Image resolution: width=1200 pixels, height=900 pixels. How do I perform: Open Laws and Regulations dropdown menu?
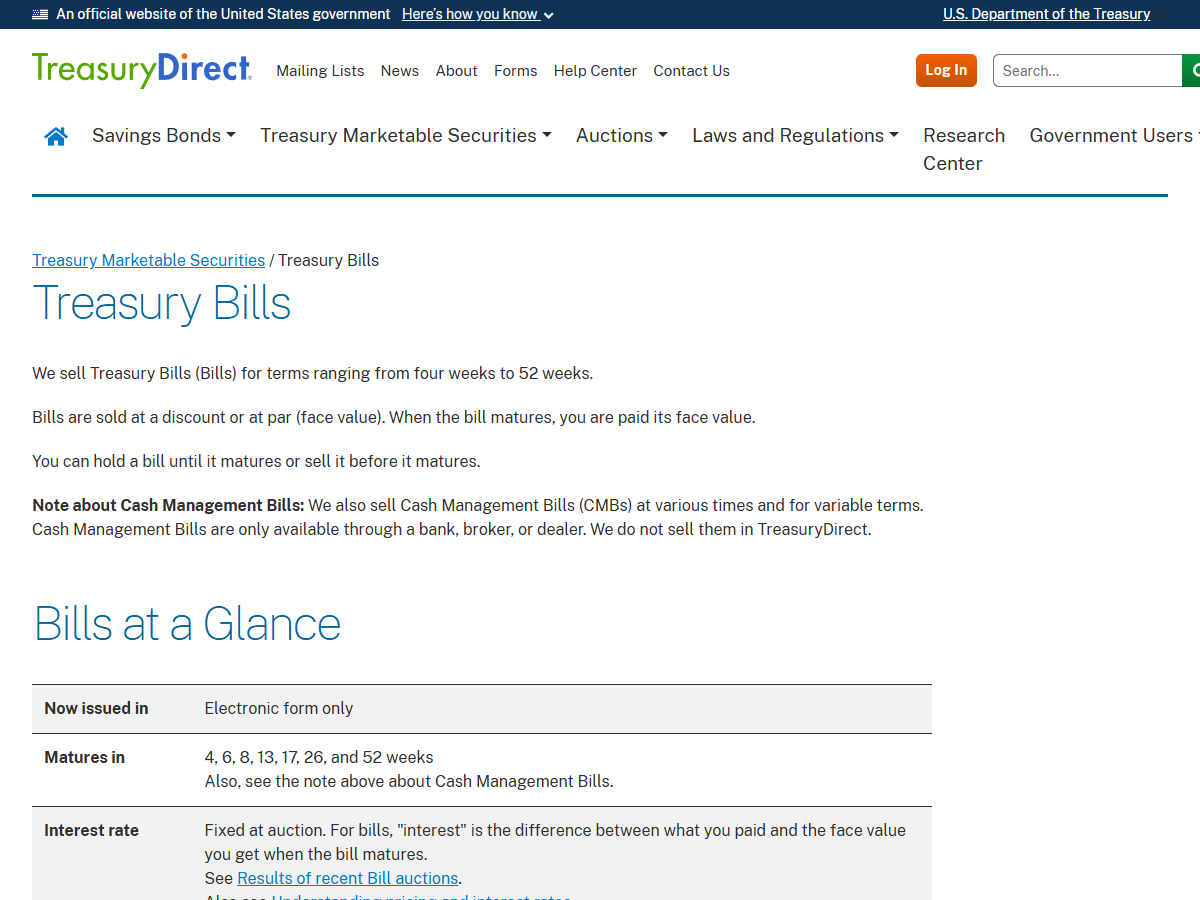[795, 135]
